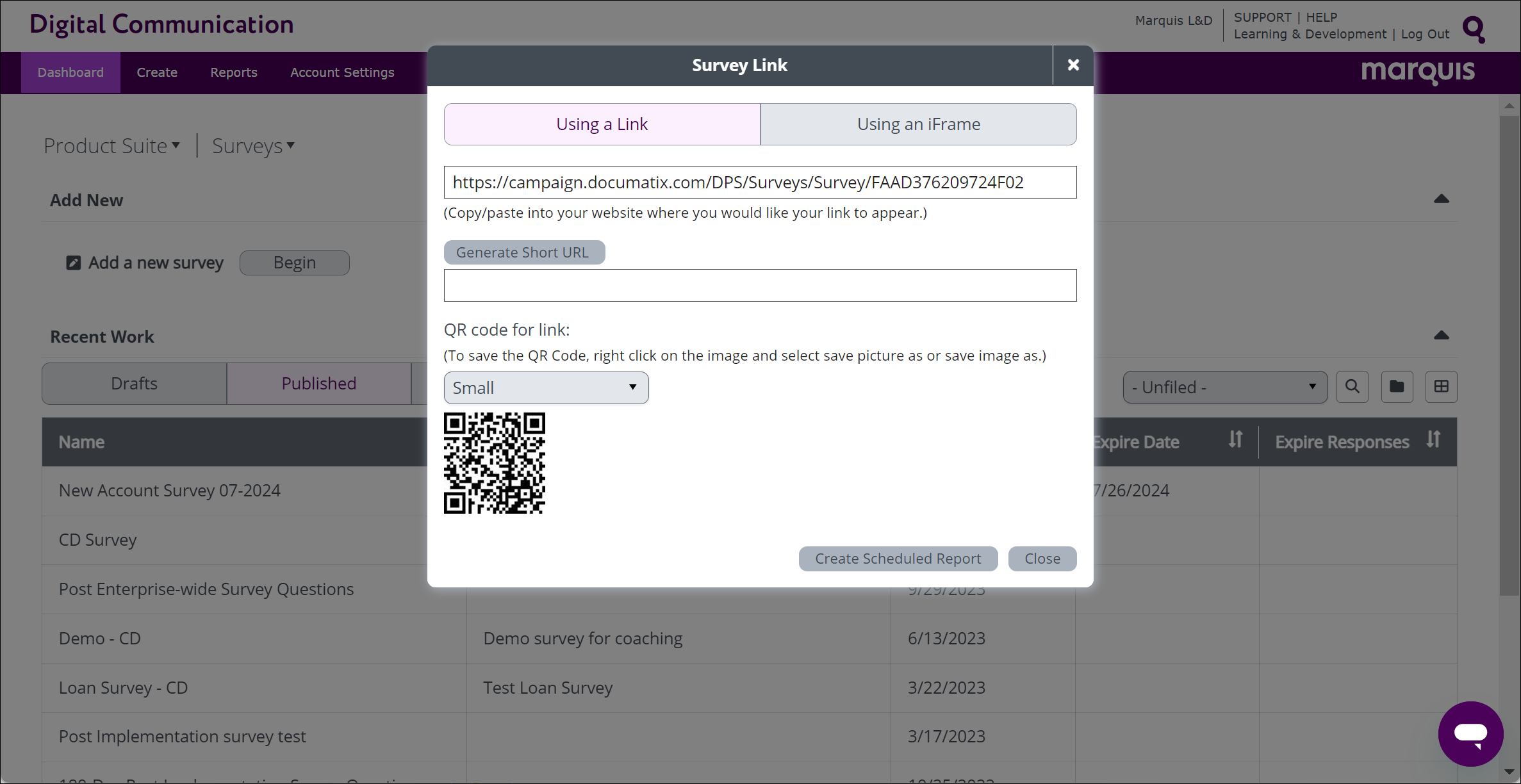Image resolution: width=1521 pixels, height=784 pixels.
Task: Open the Reports menu
Action: click(x=234, y=72)
